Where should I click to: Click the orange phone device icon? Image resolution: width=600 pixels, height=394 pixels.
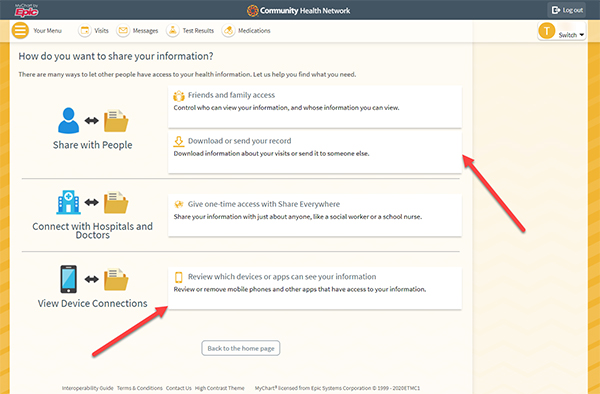179,277
